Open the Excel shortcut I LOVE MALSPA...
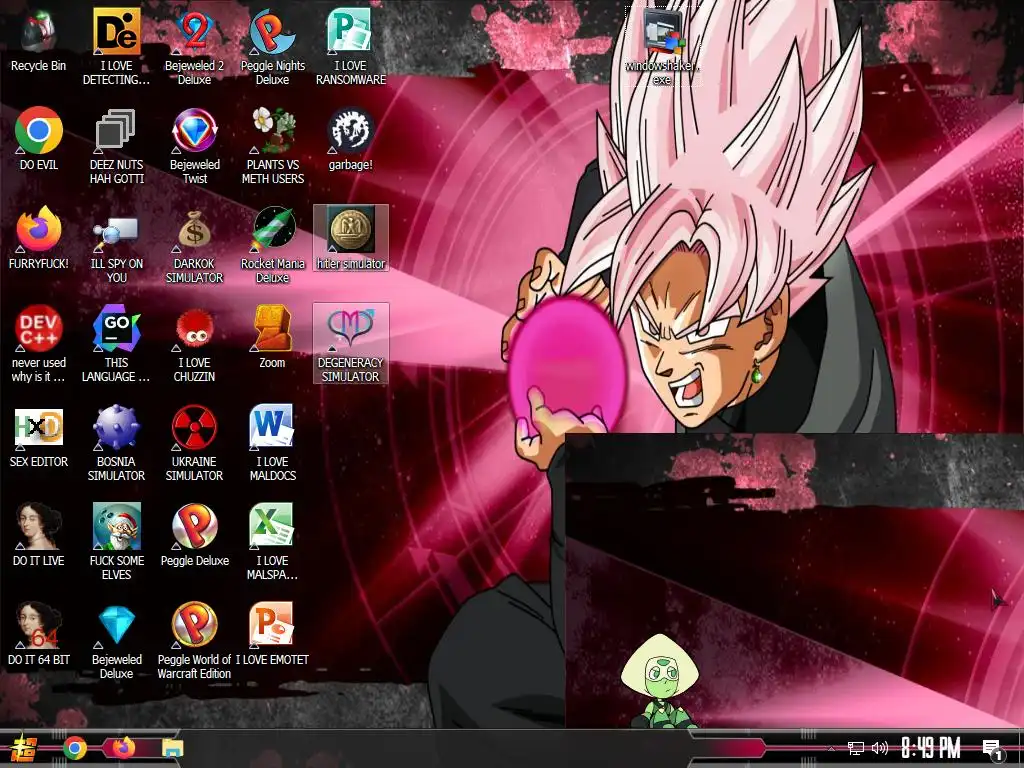 [x=272, y=542]
